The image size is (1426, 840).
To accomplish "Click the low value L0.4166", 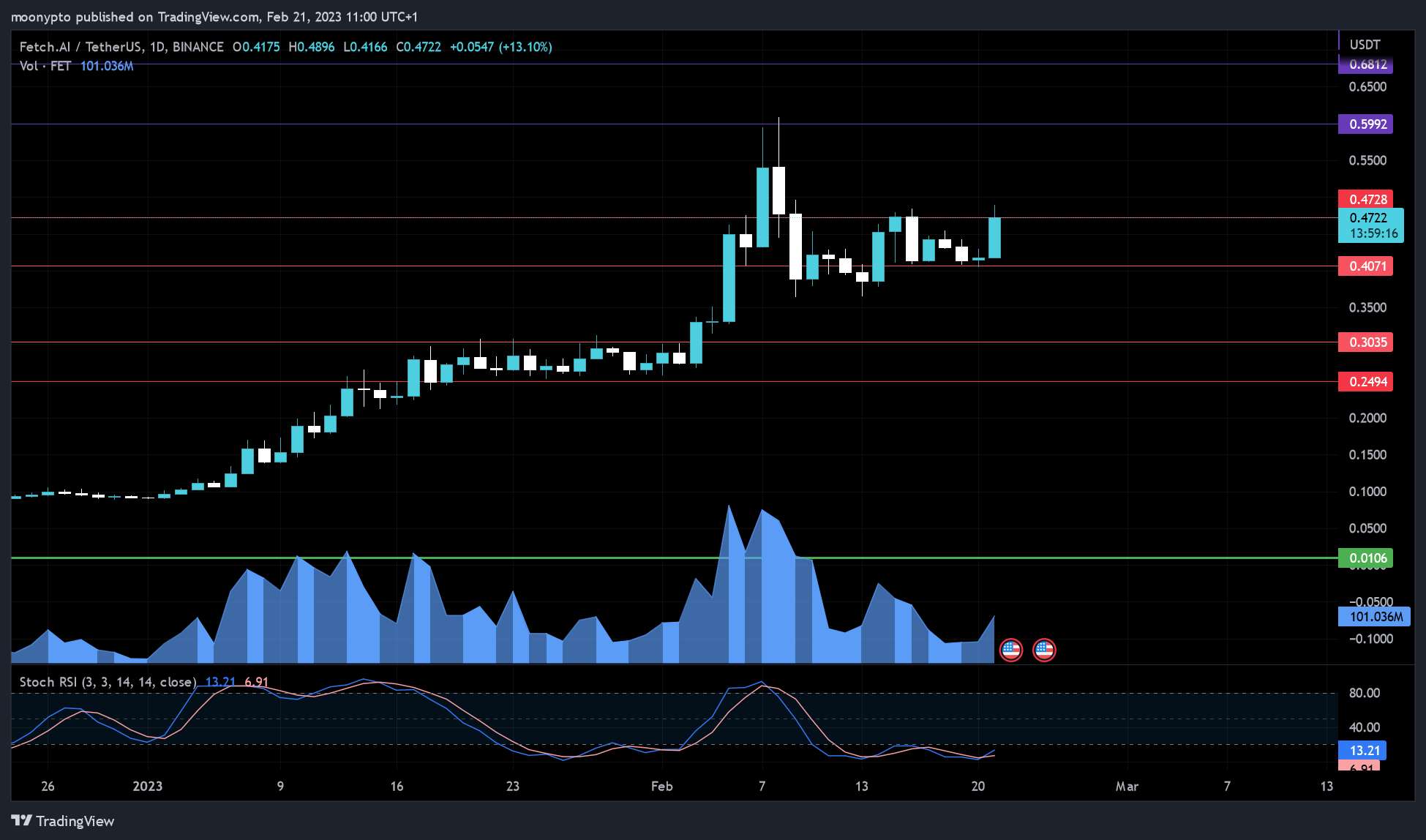I will point(365,47).
